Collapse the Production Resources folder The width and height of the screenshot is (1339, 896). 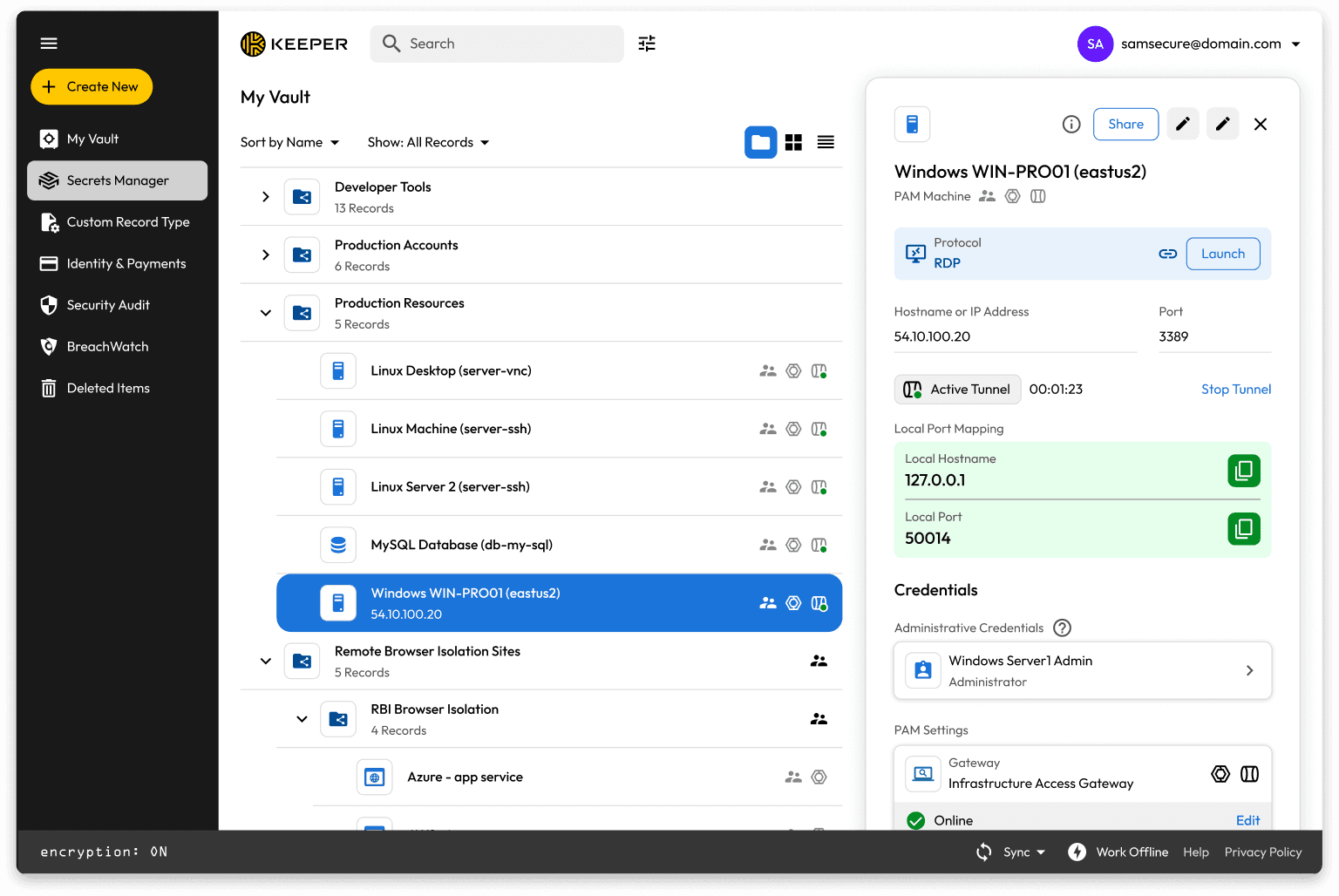[x=266, y=313]
